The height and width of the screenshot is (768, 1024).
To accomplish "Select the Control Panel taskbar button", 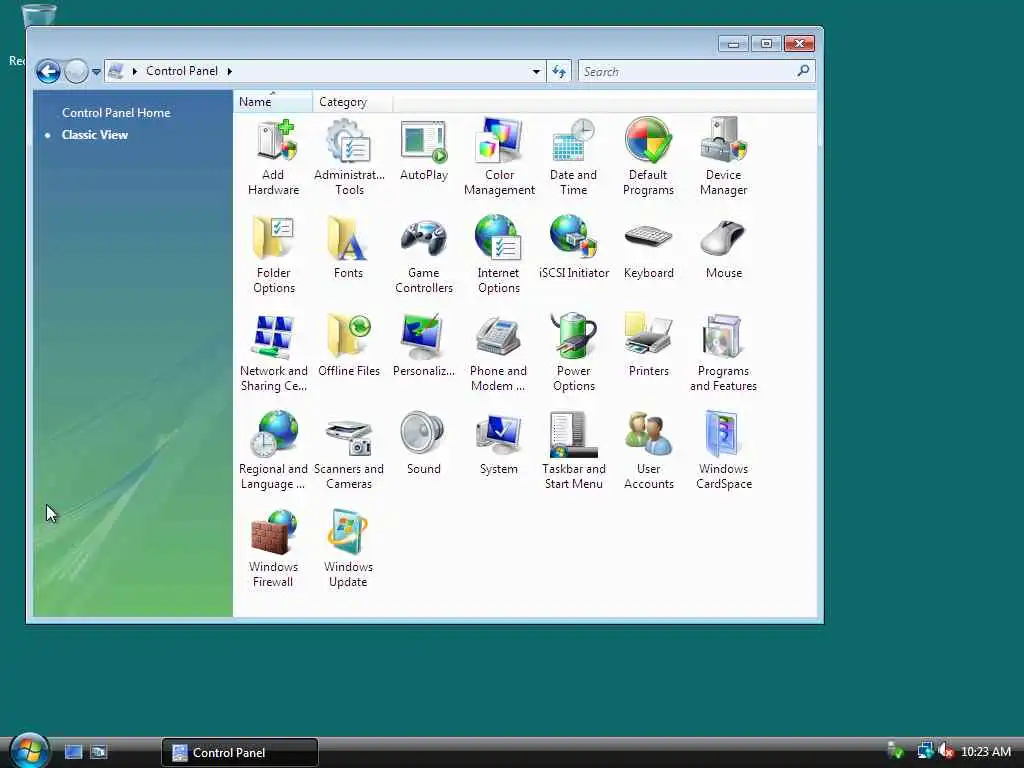I will tap(240, 752).
